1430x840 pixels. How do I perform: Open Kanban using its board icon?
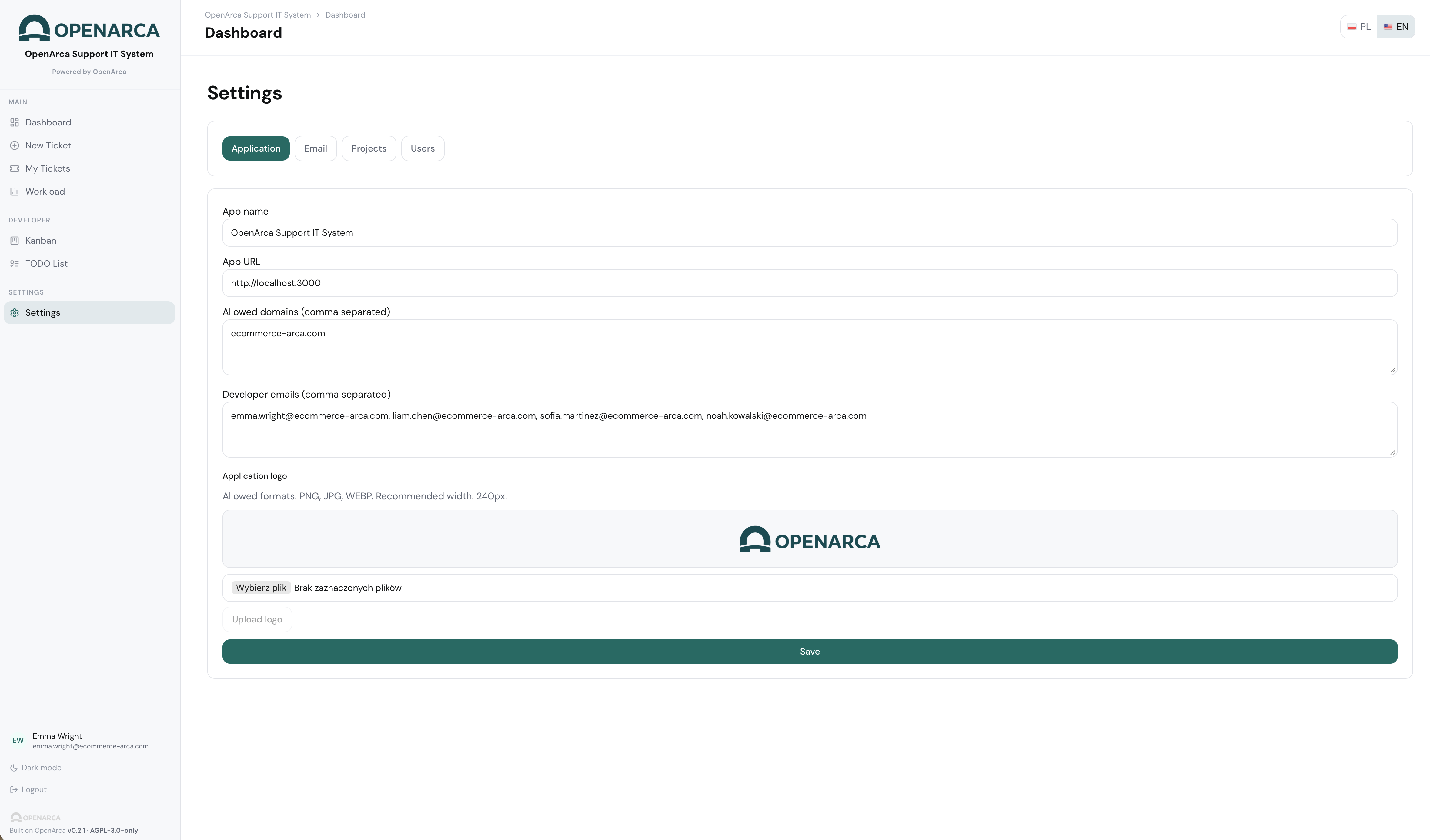click(14, 240)
